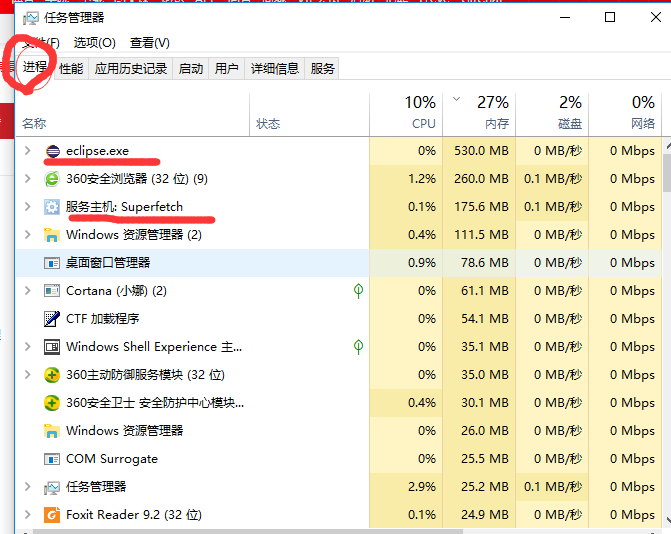
Task: Expand the 任务管理器 process group
Action: pos(28,487)
